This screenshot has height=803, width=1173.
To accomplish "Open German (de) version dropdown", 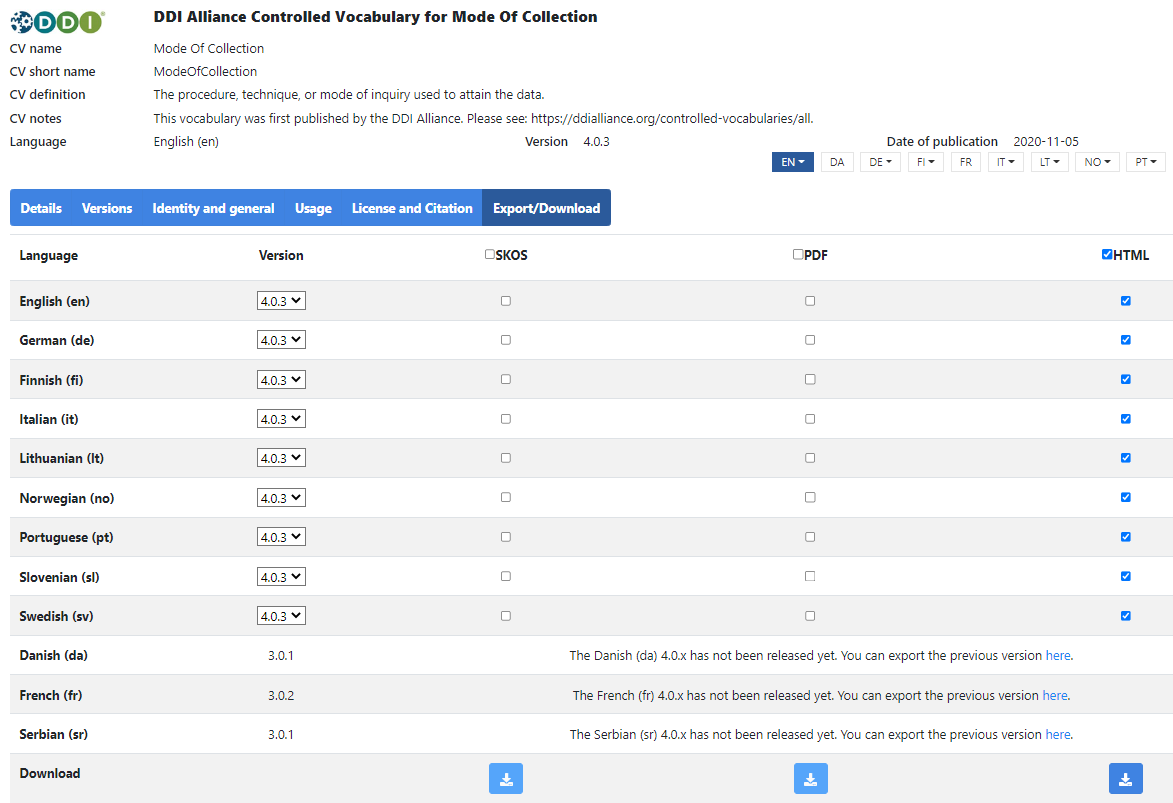I will (281, 340).
